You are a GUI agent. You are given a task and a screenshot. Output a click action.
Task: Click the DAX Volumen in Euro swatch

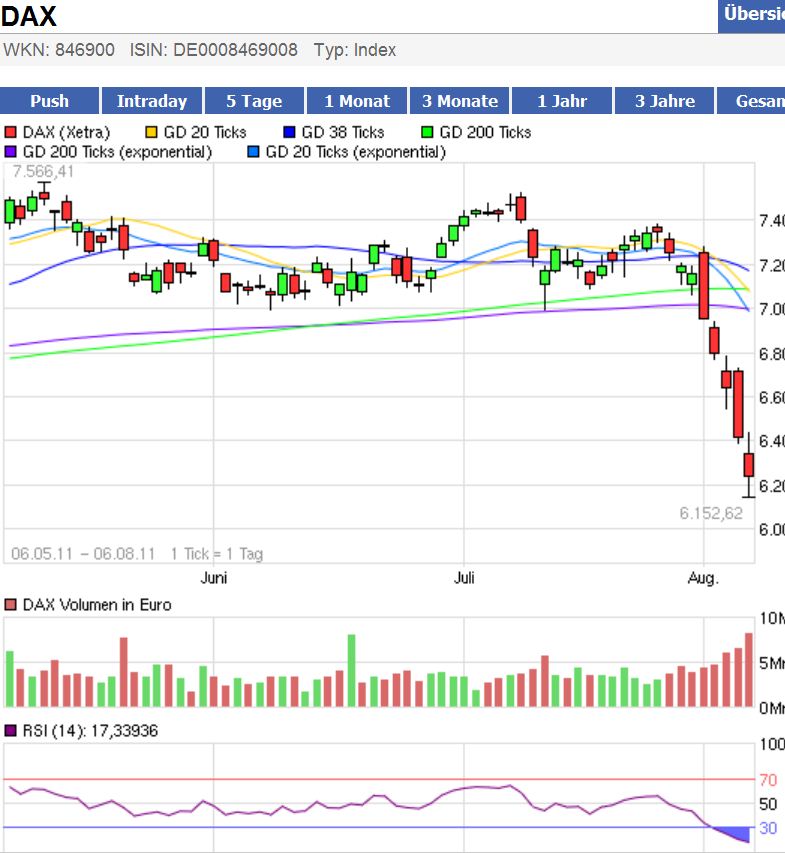point(10,605)
